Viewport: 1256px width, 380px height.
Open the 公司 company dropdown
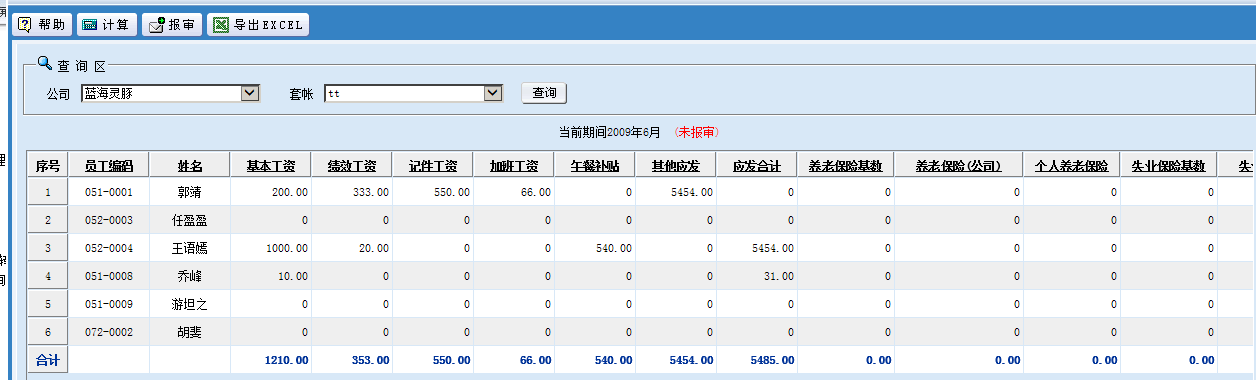pyautogui.click(x=250, y=93)
